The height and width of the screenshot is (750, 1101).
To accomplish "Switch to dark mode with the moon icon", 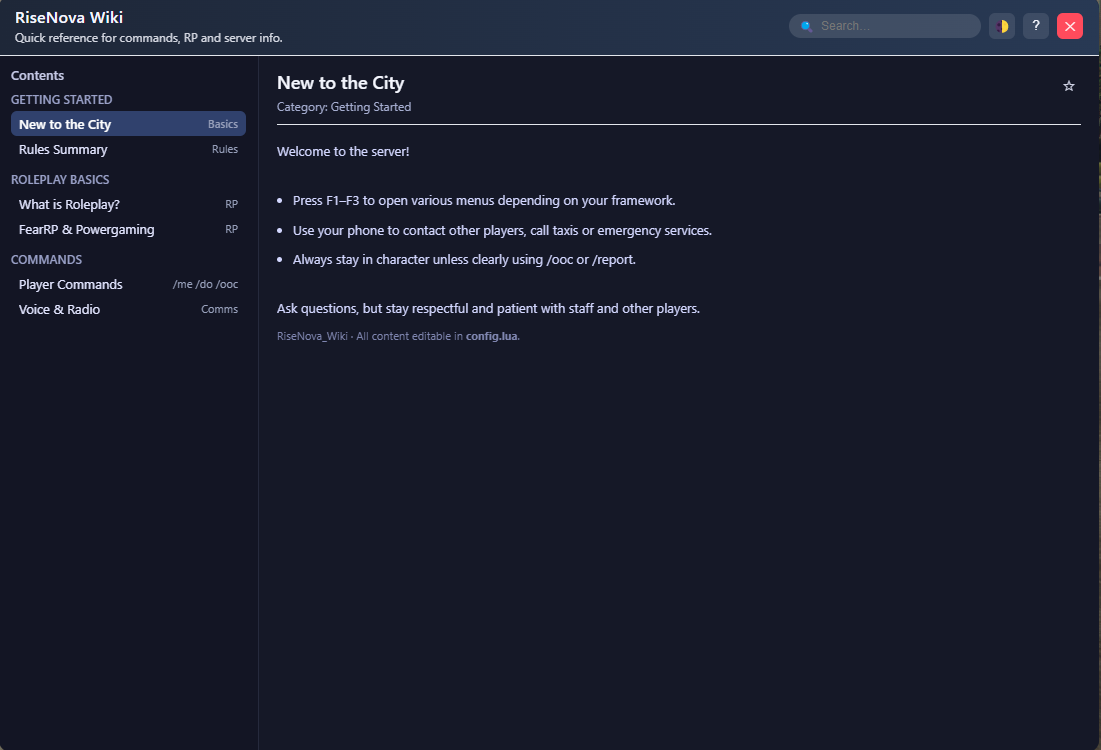I will tap(1001, 25).
